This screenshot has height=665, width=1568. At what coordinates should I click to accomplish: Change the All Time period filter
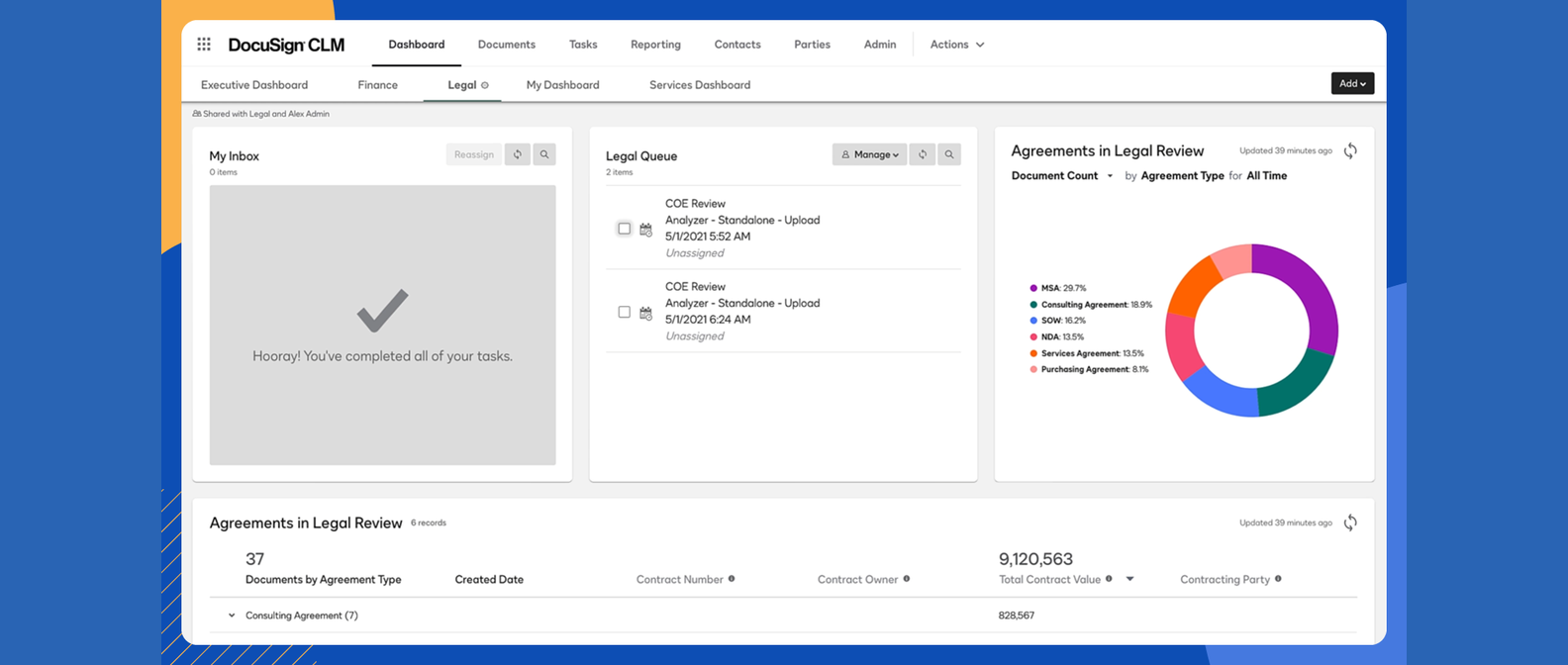(x=1267, y=176)
